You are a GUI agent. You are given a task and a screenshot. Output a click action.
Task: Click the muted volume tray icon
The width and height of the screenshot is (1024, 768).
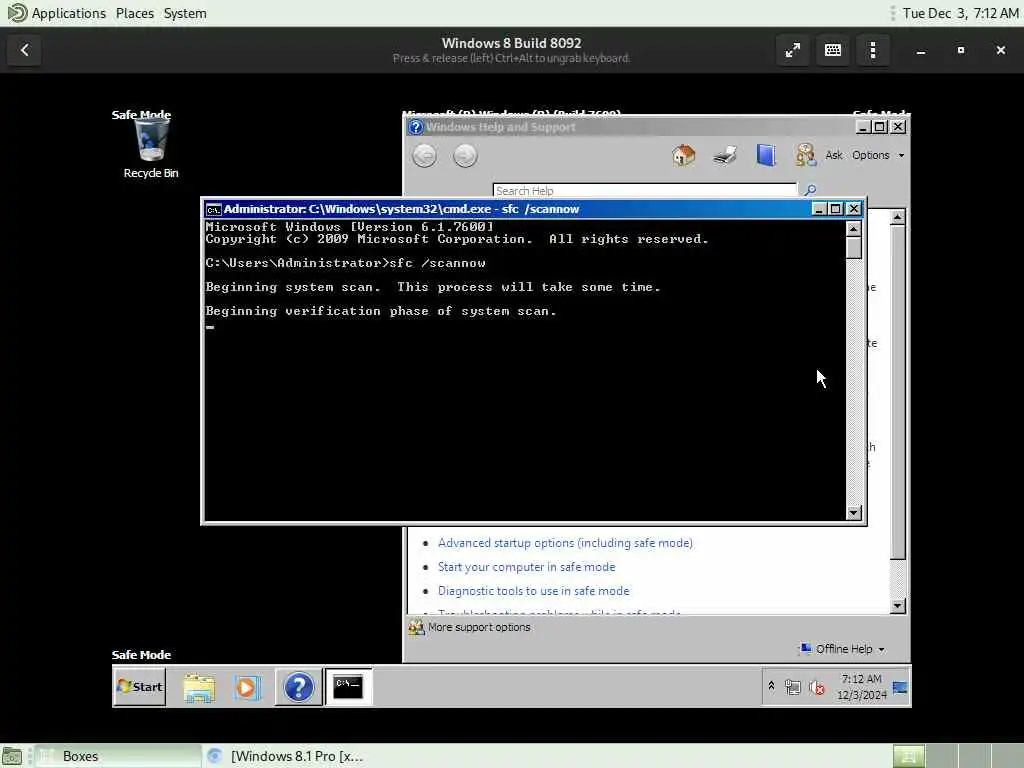[x=816, y=687]
